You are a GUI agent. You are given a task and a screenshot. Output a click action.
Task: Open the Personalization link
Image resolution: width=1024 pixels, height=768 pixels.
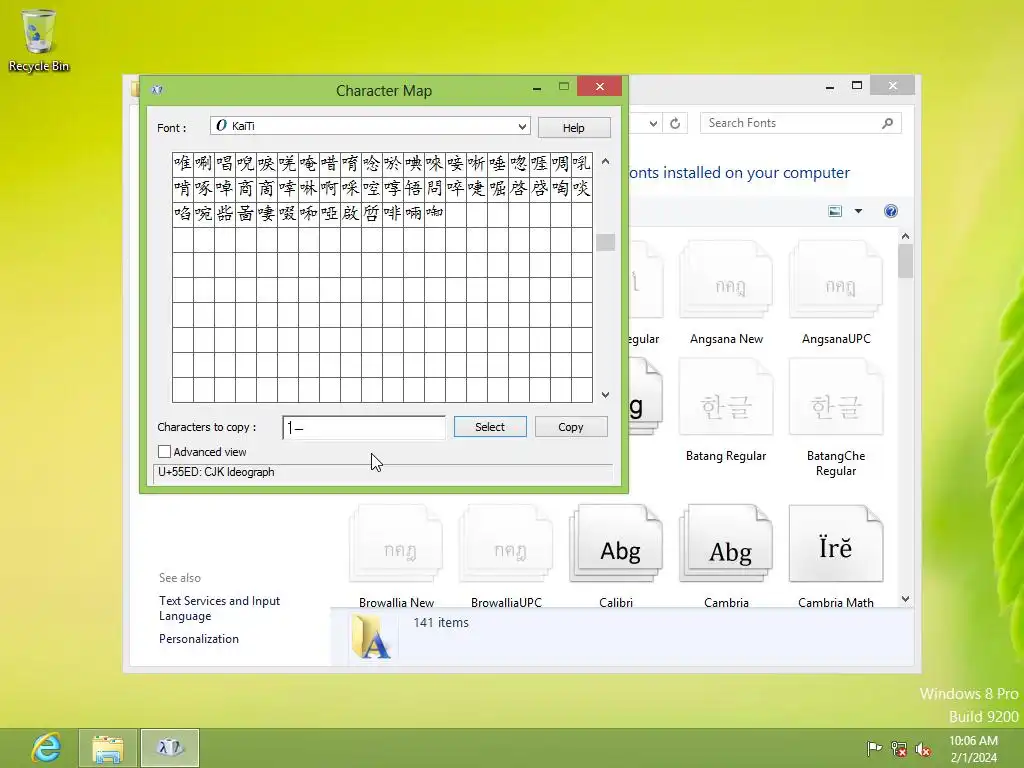pyautogui.click(x=199, y=639)
